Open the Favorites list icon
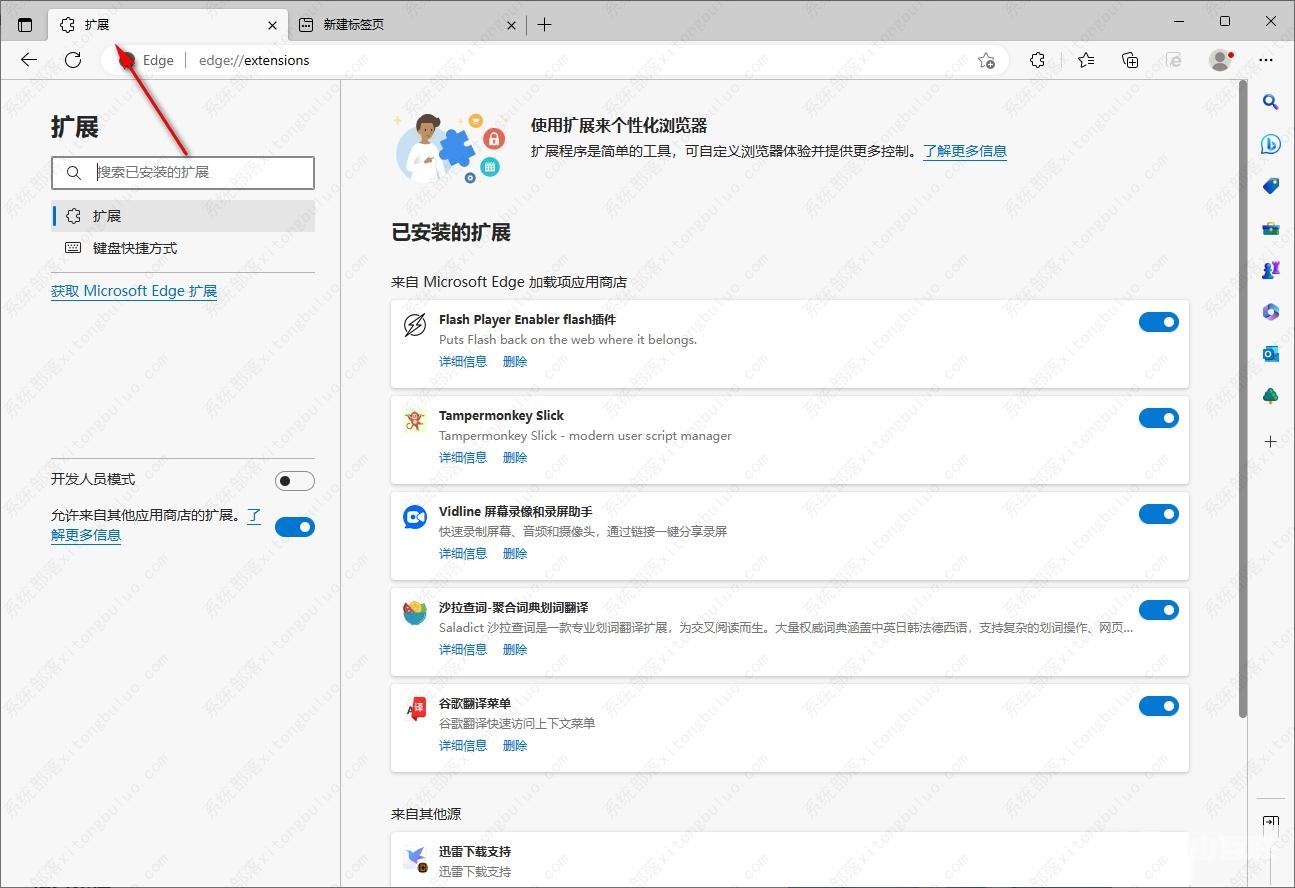The height and width of the screenshot is (888, 1295). (x=1086, y=60)
